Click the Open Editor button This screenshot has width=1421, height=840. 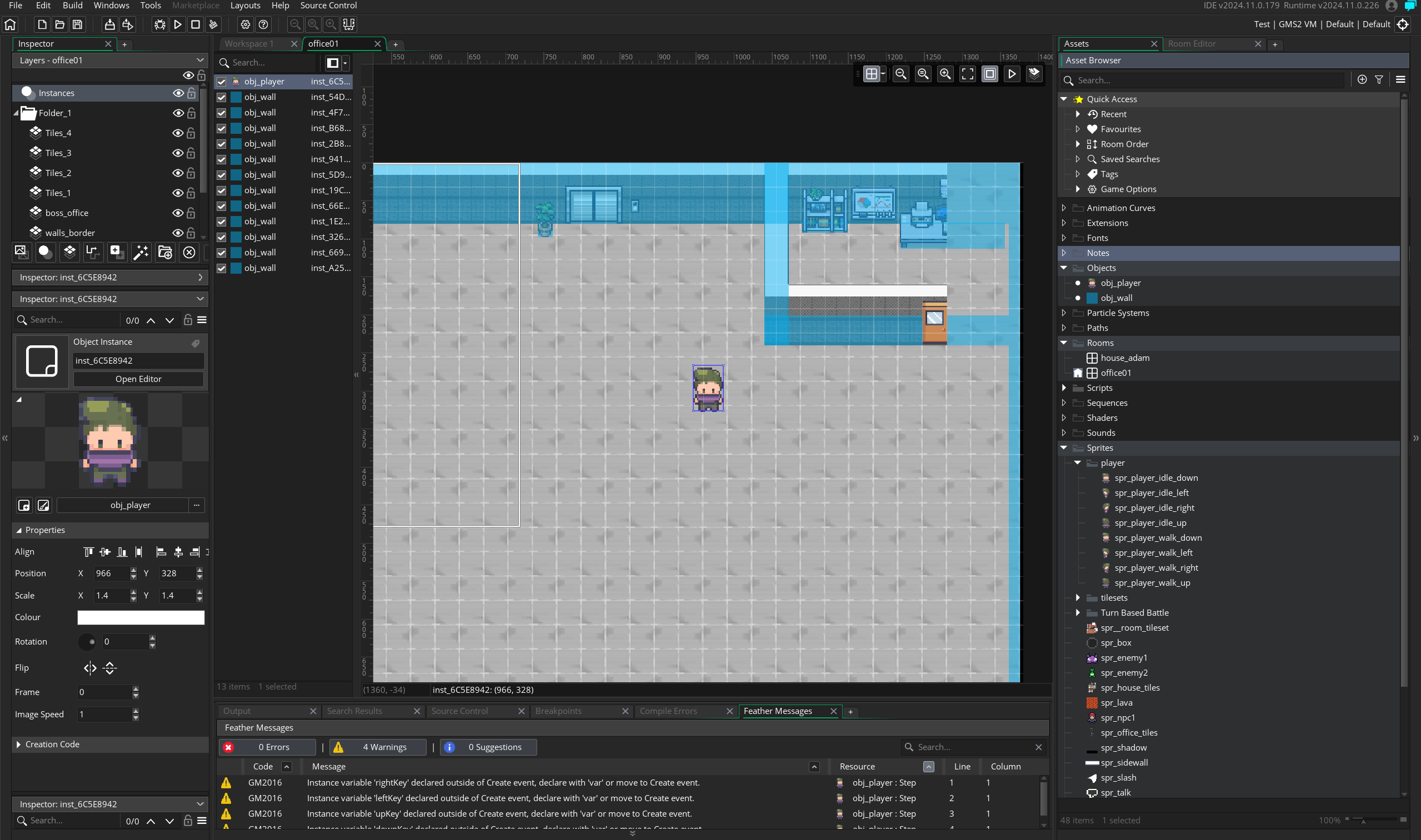(138, 379)
